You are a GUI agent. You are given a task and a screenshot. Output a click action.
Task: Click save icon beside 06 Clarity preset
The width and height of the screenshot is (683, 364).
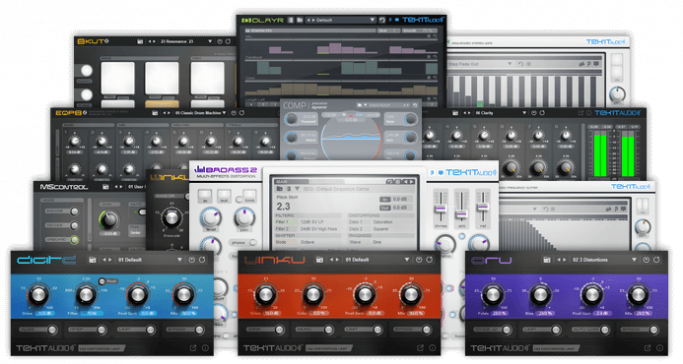(455, 113)
